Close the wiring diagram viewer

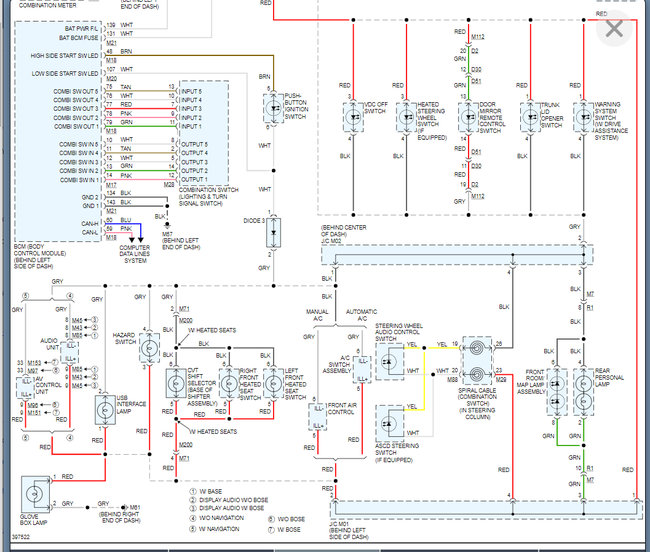click(x=614, y=29)
